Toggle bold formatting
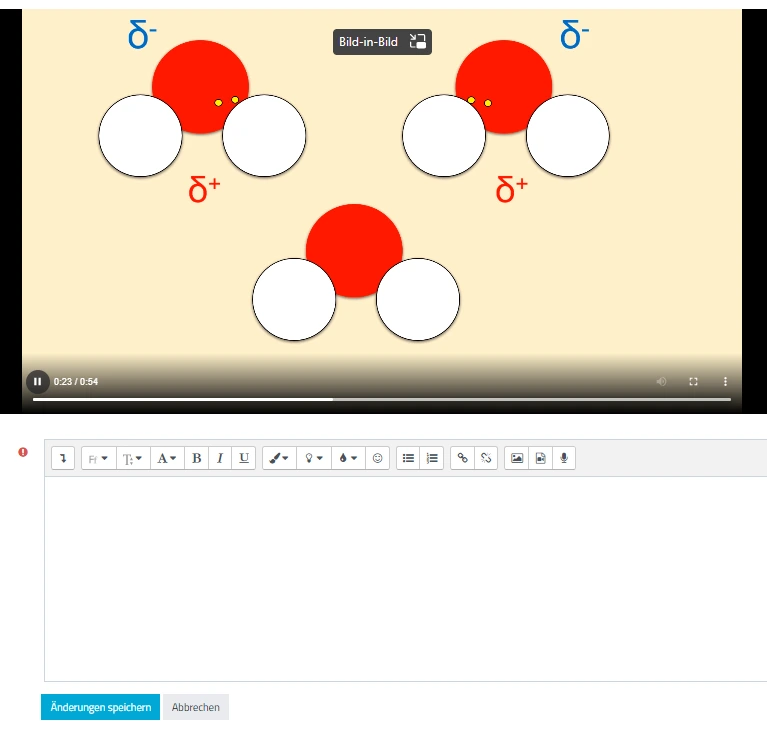Image resolution: width=767 pixels, height=731 pixels. [x=196, y=458]
